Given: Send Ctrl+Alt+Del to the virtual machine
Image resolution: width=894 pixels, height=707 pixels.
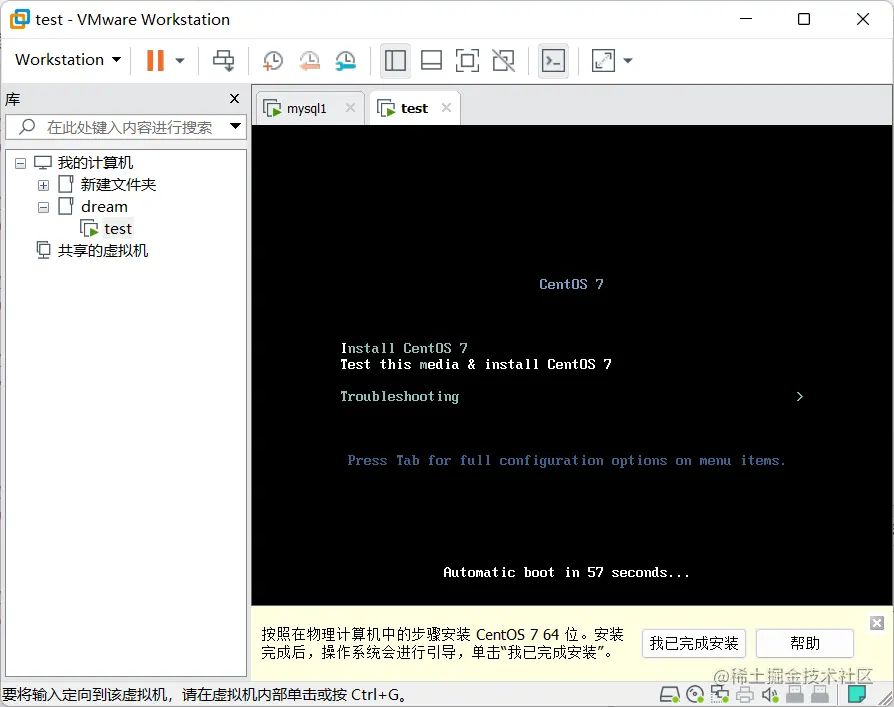Looking at the screenshot, I should click(223, 60).
